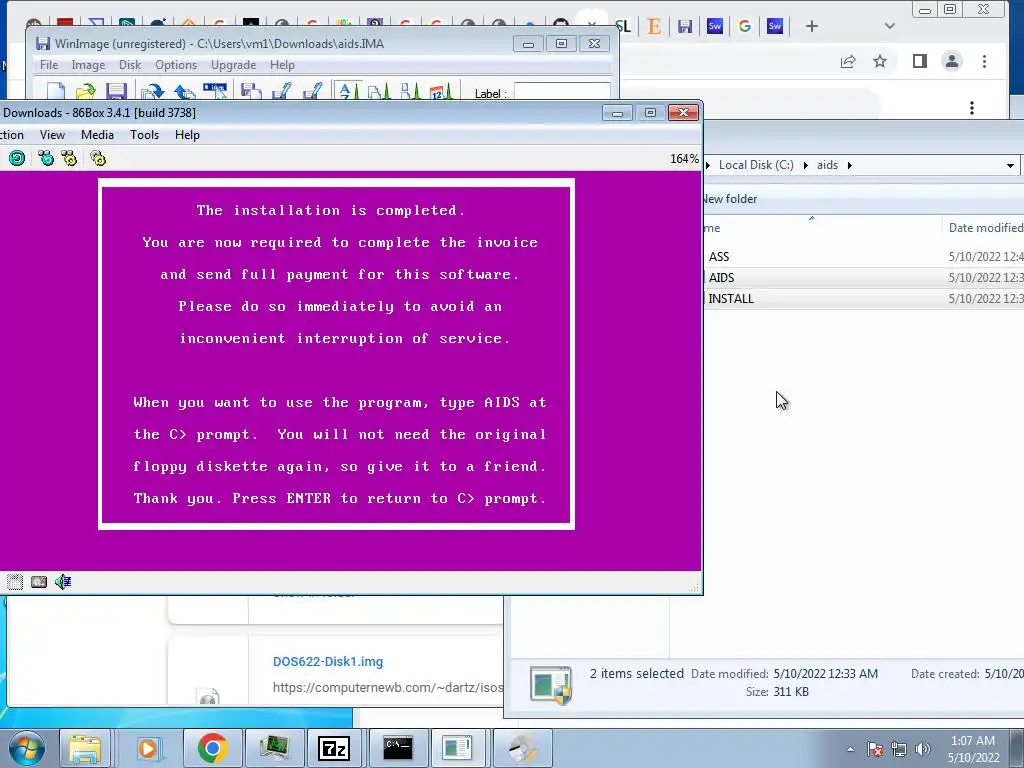Click the sound speaker icon in 86Box status bar
This screenshot has width=1024, height=768.
click(63, 582)
